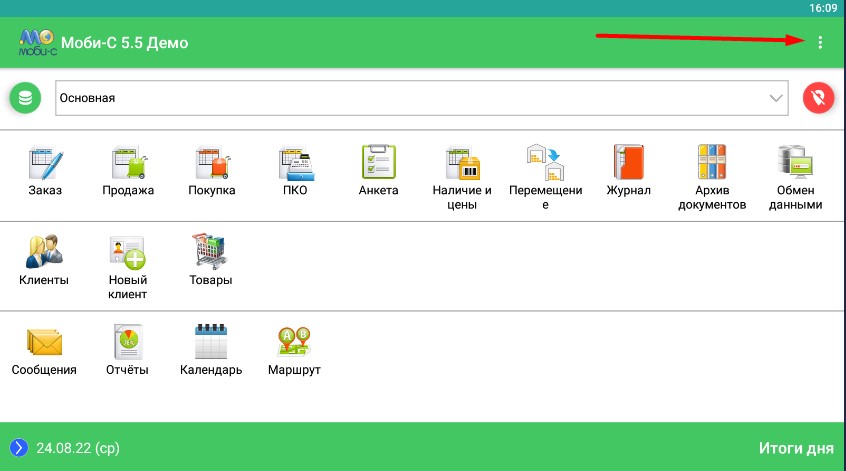
Task: Open the Заказ order document
Action: (x=45, y=170)
